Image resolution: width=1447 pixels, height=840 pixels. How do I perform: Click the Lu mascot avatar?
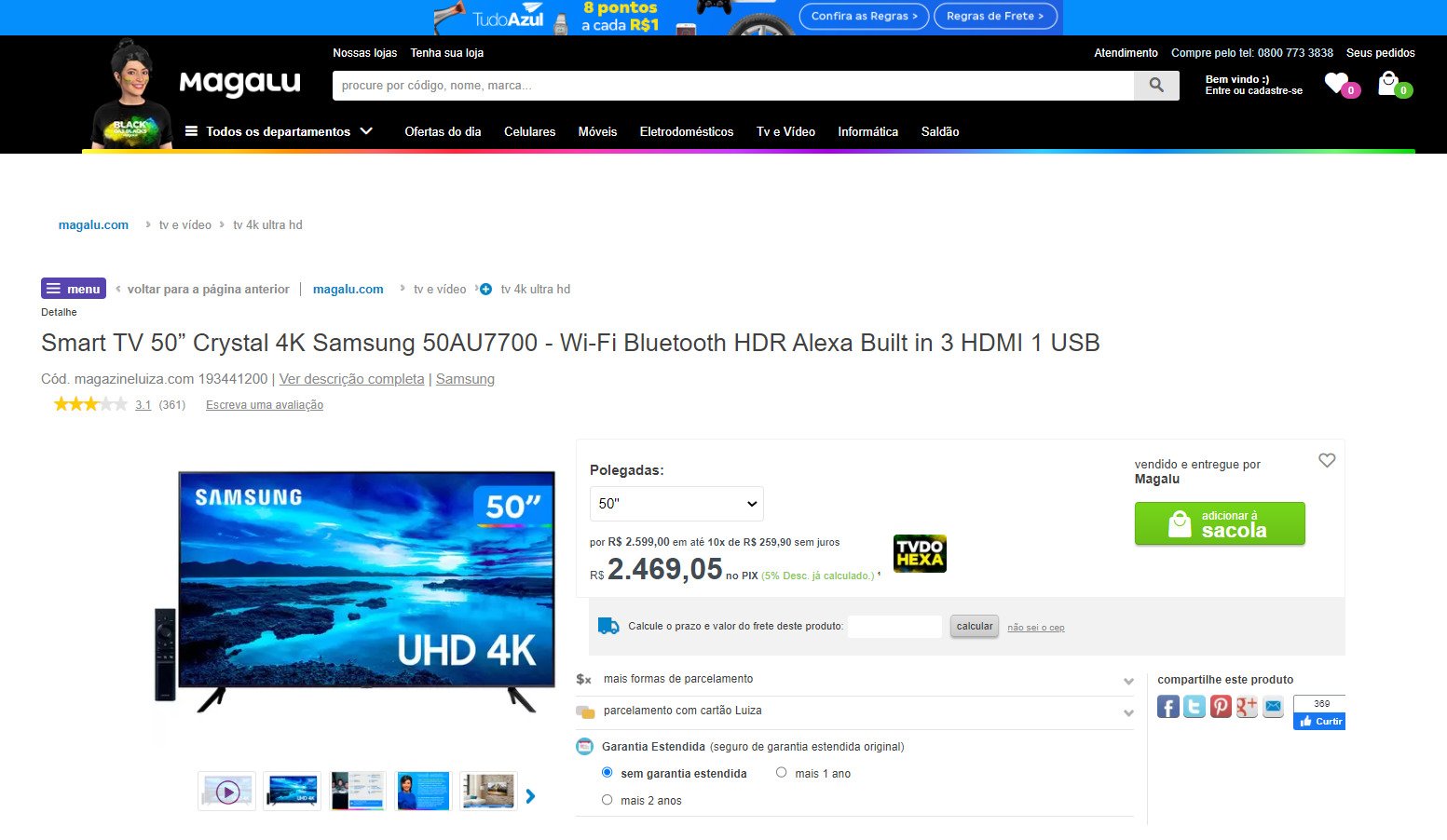point(131,94)
